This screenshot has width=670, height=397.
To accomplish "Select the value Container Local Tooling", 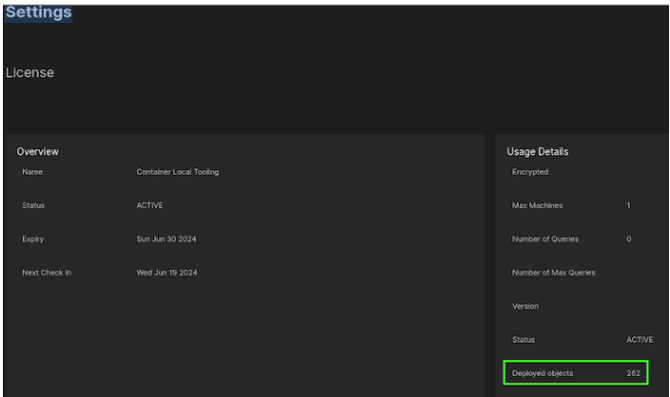I will (x=178, y=172).
